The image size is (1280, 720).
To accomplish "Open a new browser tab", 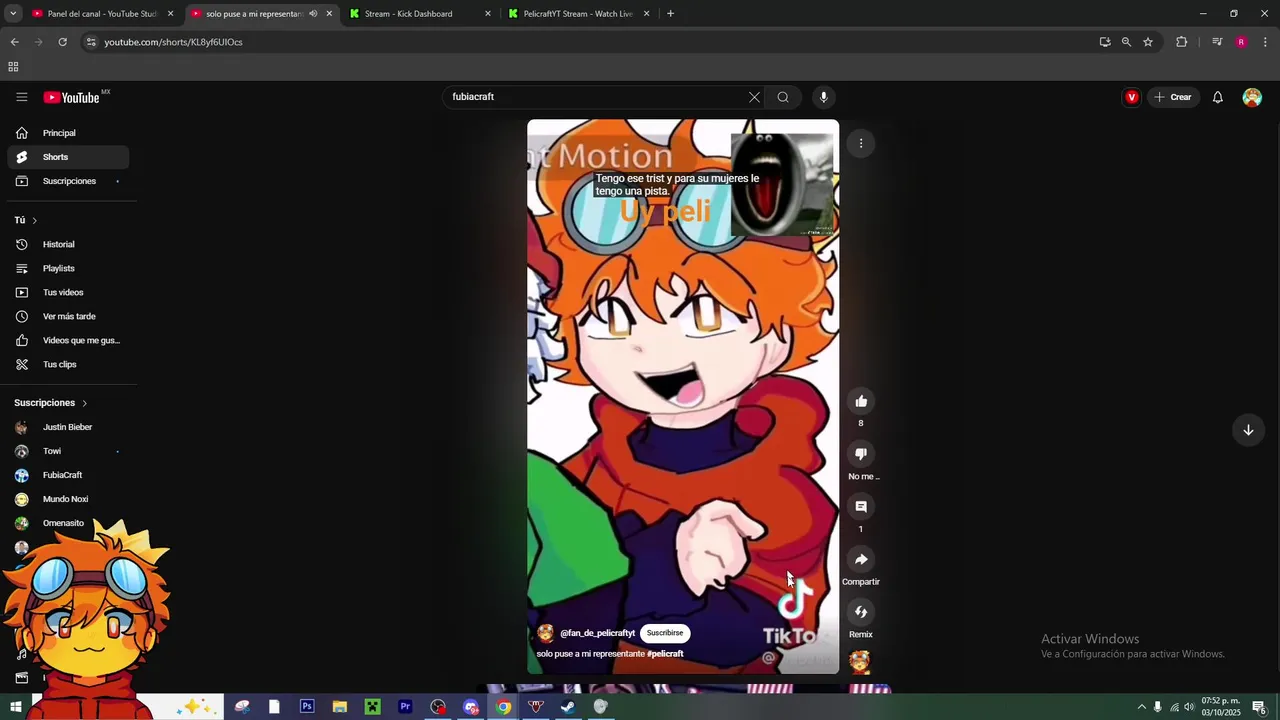I will point(670,14).
